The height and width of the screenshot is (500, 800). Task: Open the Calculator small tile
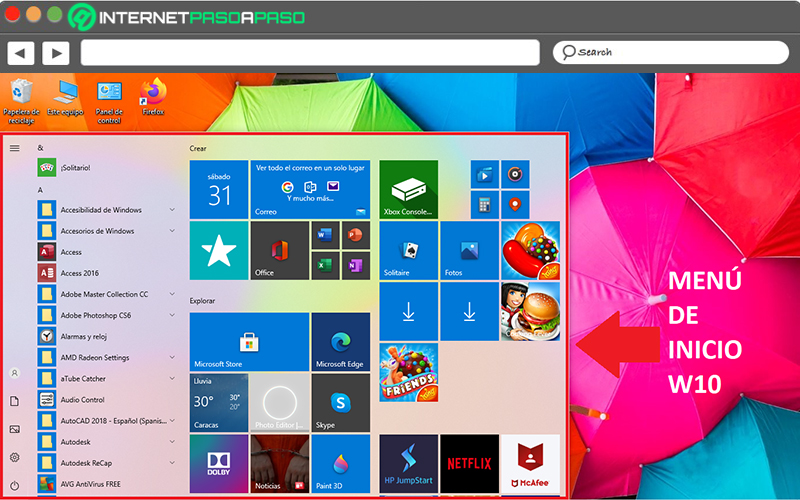pos(485,205)
